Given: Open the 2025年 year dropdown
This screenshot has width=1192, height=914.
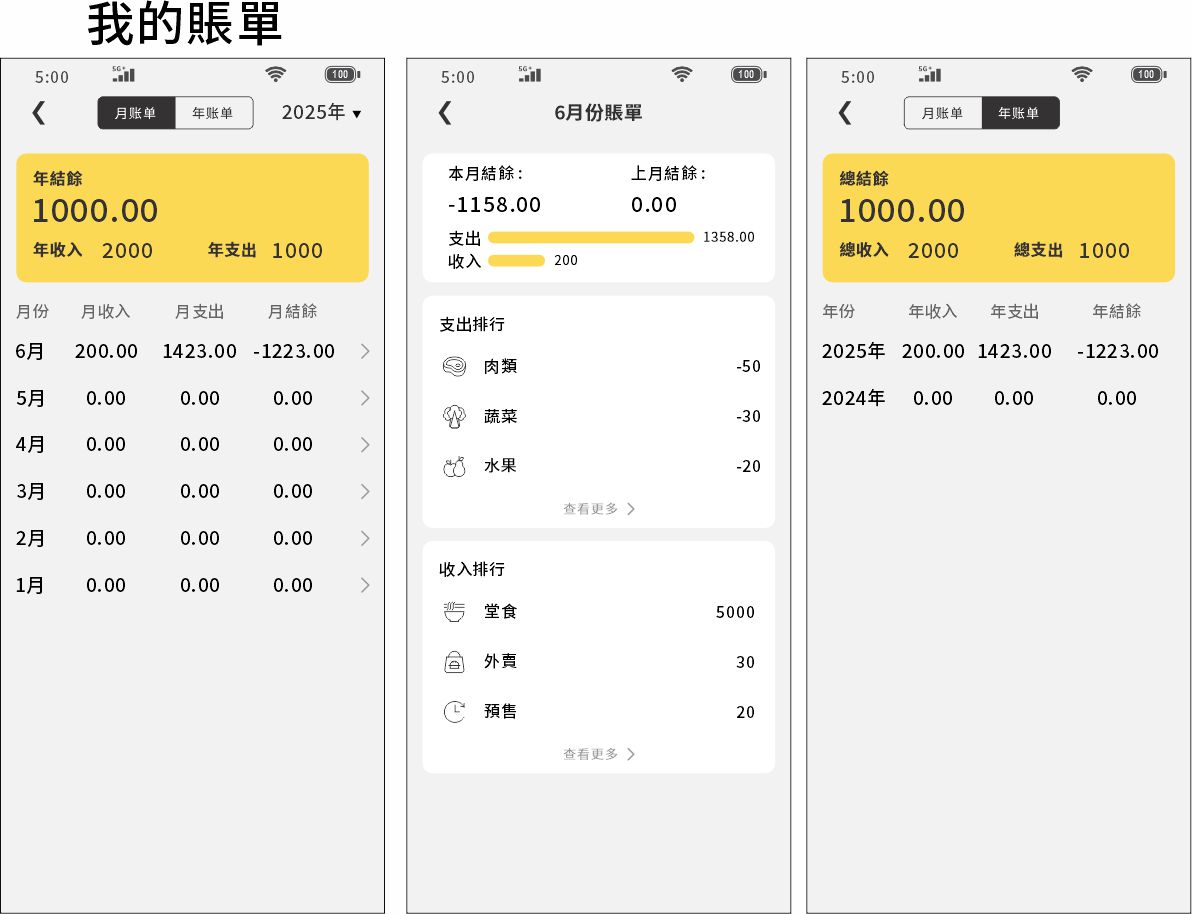Looking at the screenshot, I should point(321,113).
